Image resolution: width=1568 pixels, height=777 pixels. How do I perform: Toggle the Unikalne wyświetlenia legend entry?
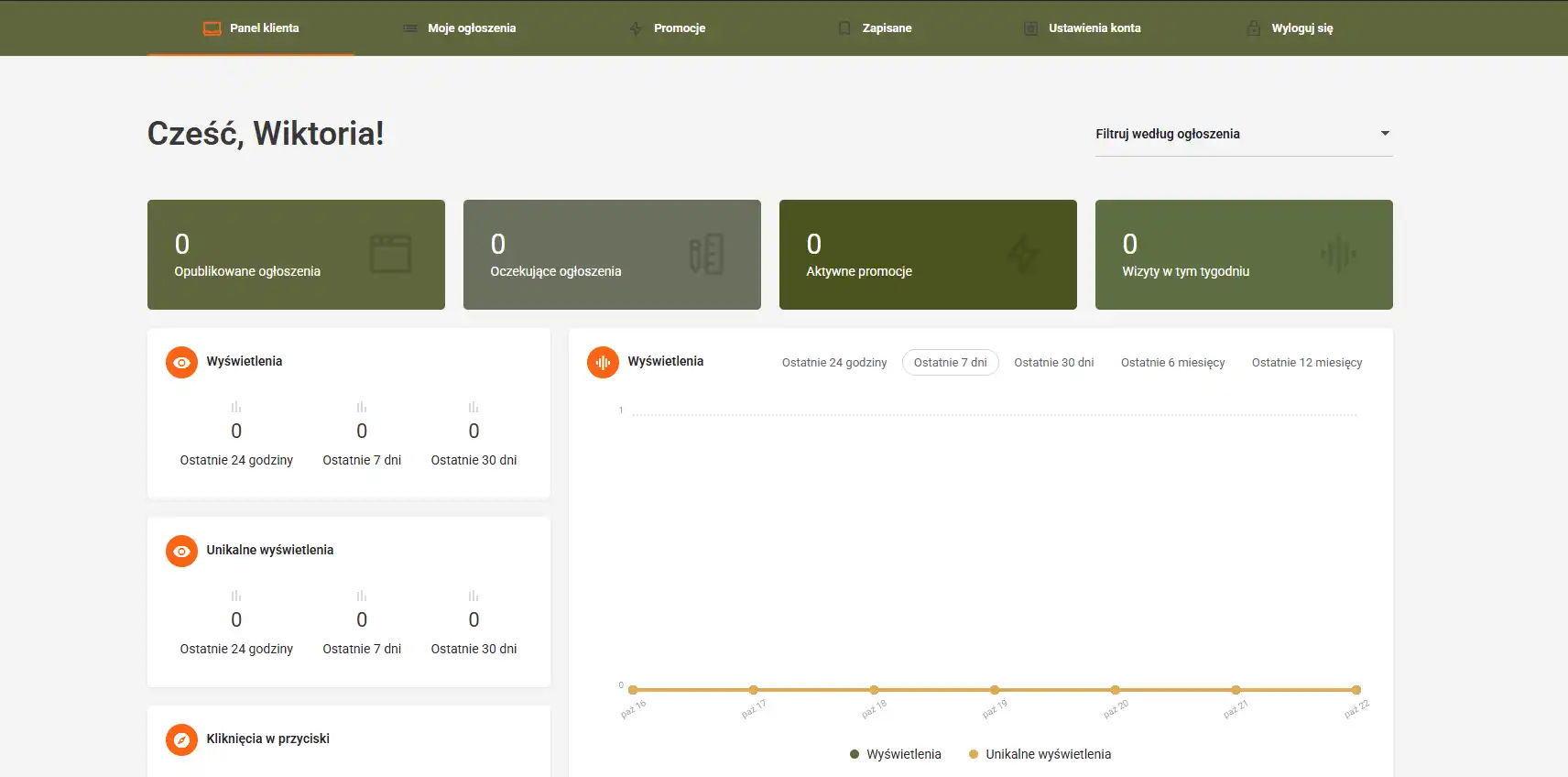coord(1040,754)
